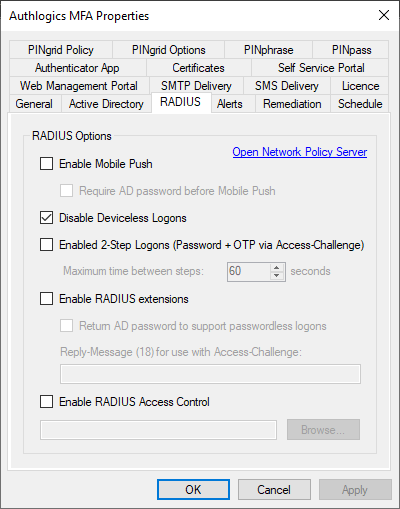Go to the Authenticator App tab
Screen dimensions: 400x509
tap(78, 68)
